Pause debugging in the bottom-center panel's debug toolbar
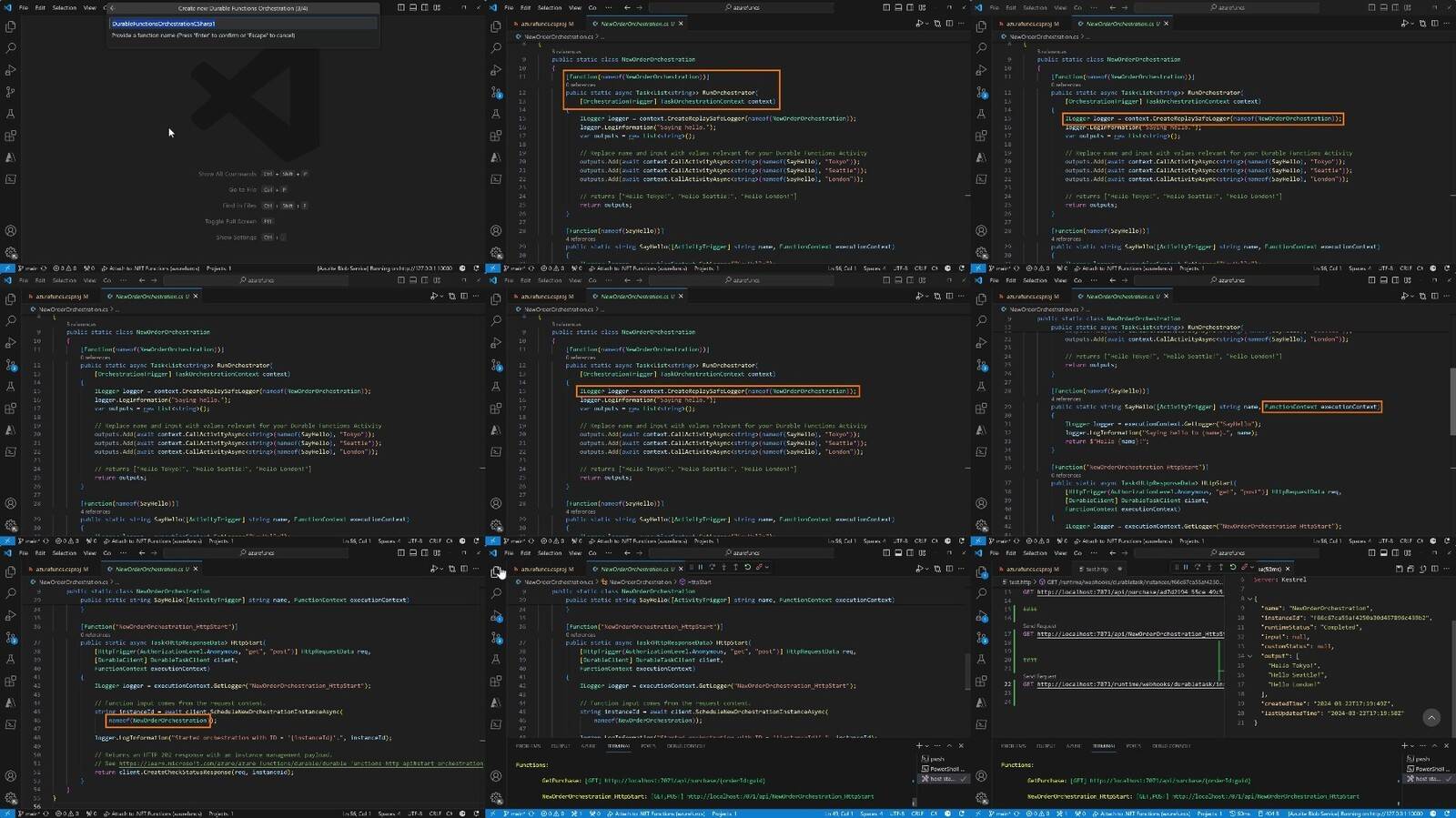The height and width of the screenshot is (818, 1456). (x=700, y=568)
